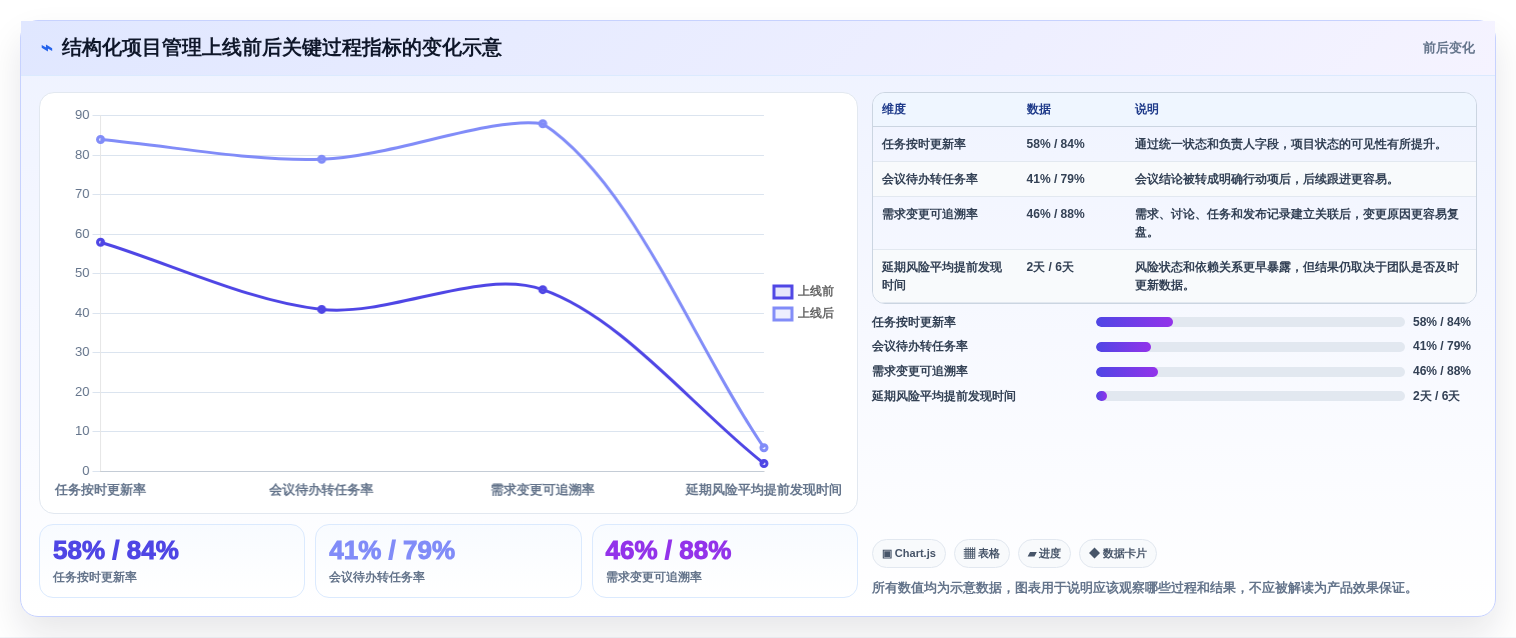Click x-axis label 延期风险平均提前发现时间
Viewport: 1516px width, 638px height.
[x=763, y=490]
